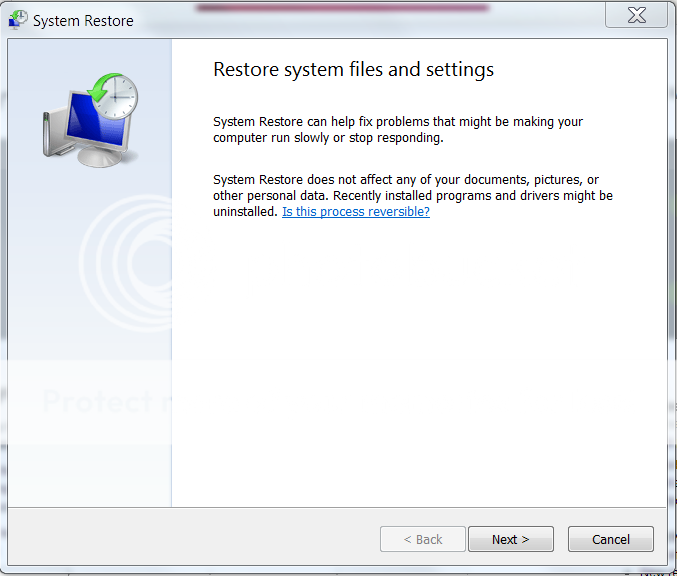The image size is (677, 576).
Task: Click the 'Restore system files and settings' heading
Action: pos(353,70)
